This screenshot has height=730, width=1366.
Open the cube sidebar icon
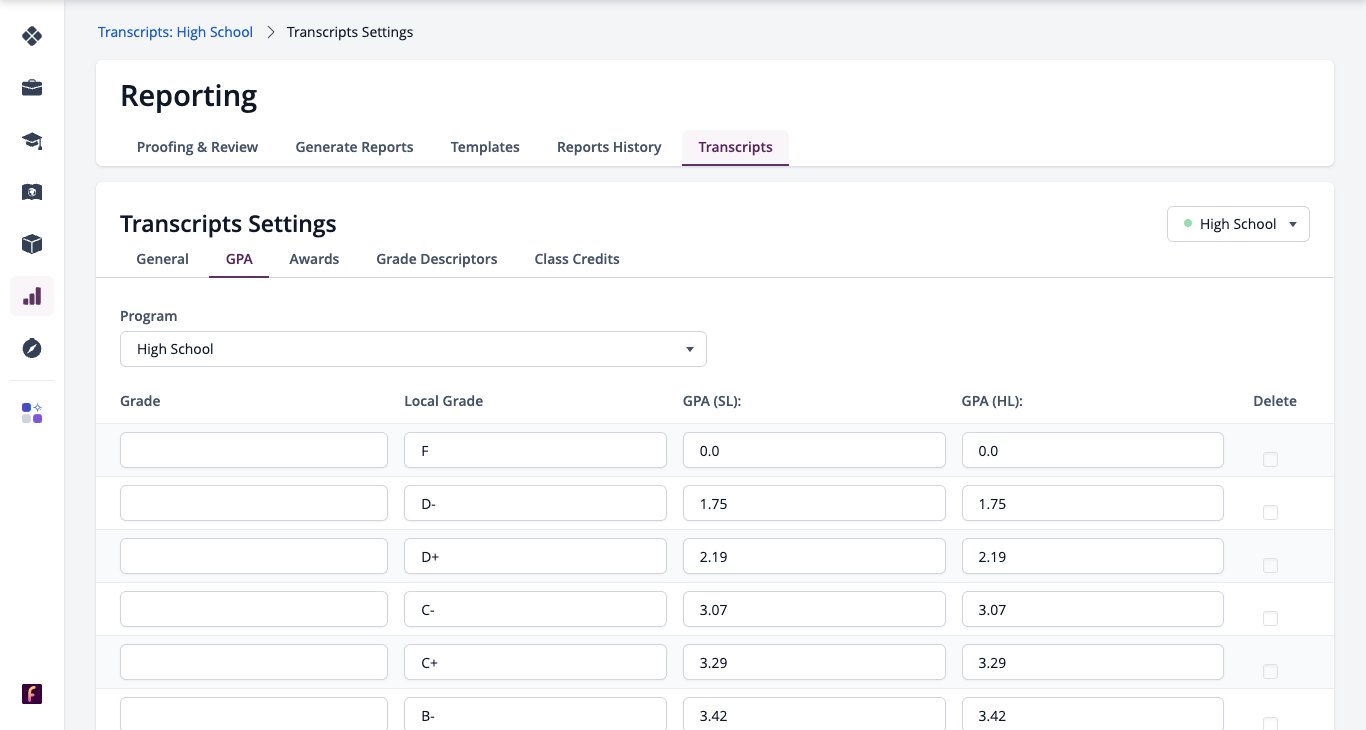coord(32,244)
